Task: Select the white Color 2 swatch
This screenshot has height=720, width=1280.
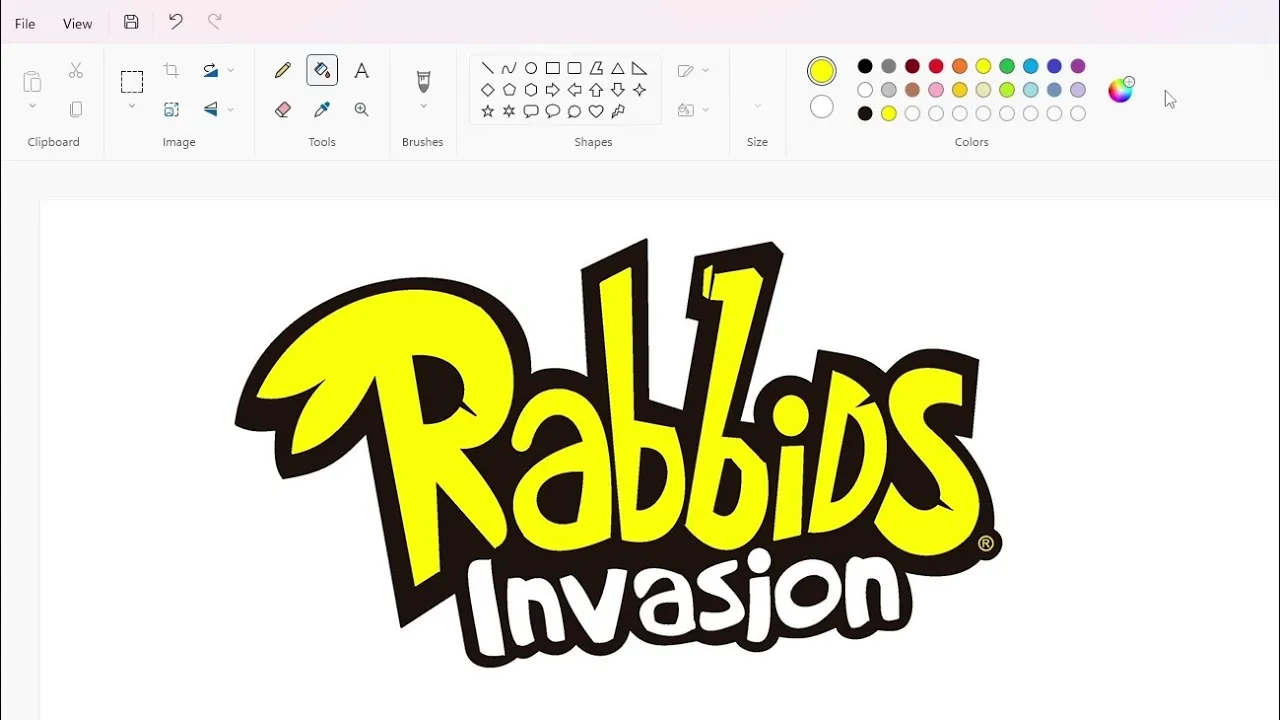Action: coord(822,107)
